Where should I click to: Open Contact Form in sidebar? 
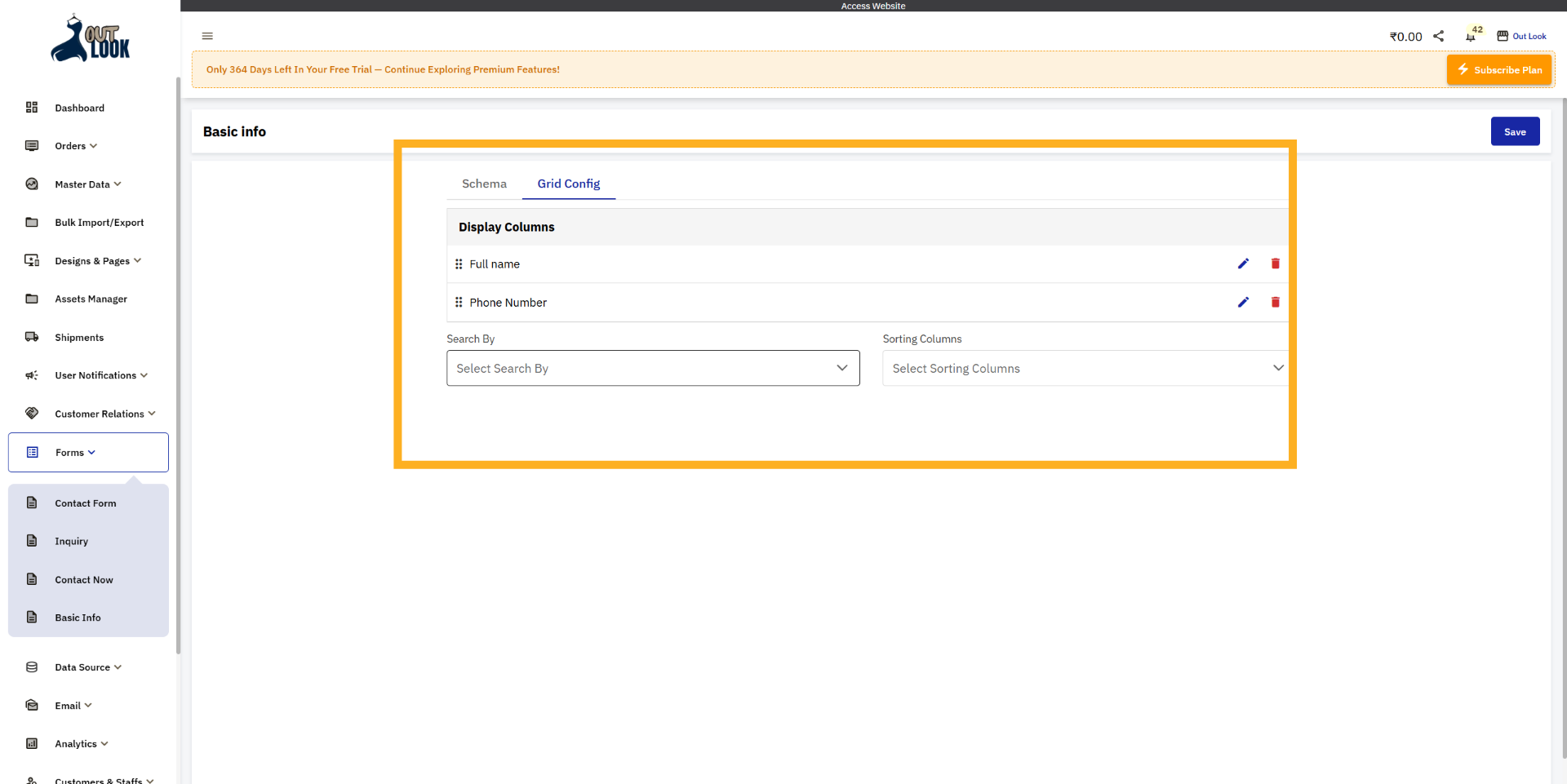(86, 503)
